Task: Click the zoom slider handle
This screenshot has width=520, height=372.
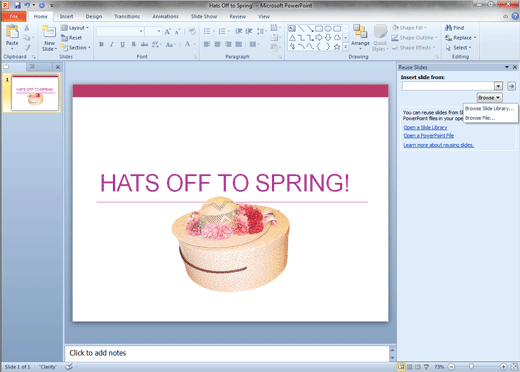Action: 471,367
